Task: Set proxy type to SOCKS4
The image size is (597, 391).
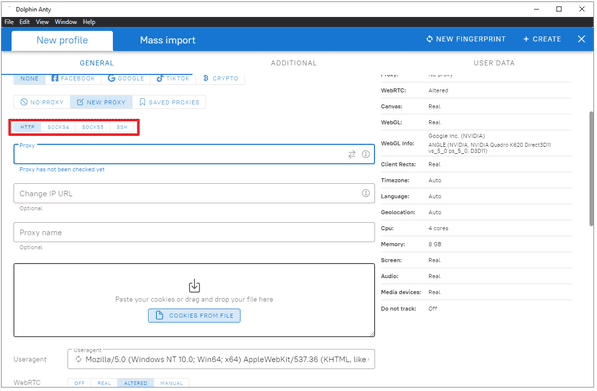Action: pyautogui.click(x=58, y=127)
